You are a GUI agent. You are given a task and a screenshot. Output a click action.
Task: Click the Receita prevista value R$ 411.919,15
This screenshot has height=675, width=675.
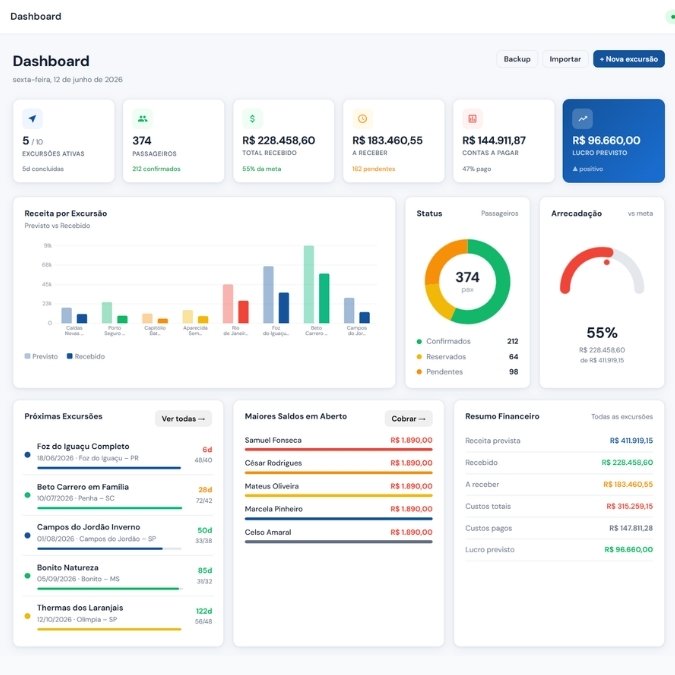[631, 440]
